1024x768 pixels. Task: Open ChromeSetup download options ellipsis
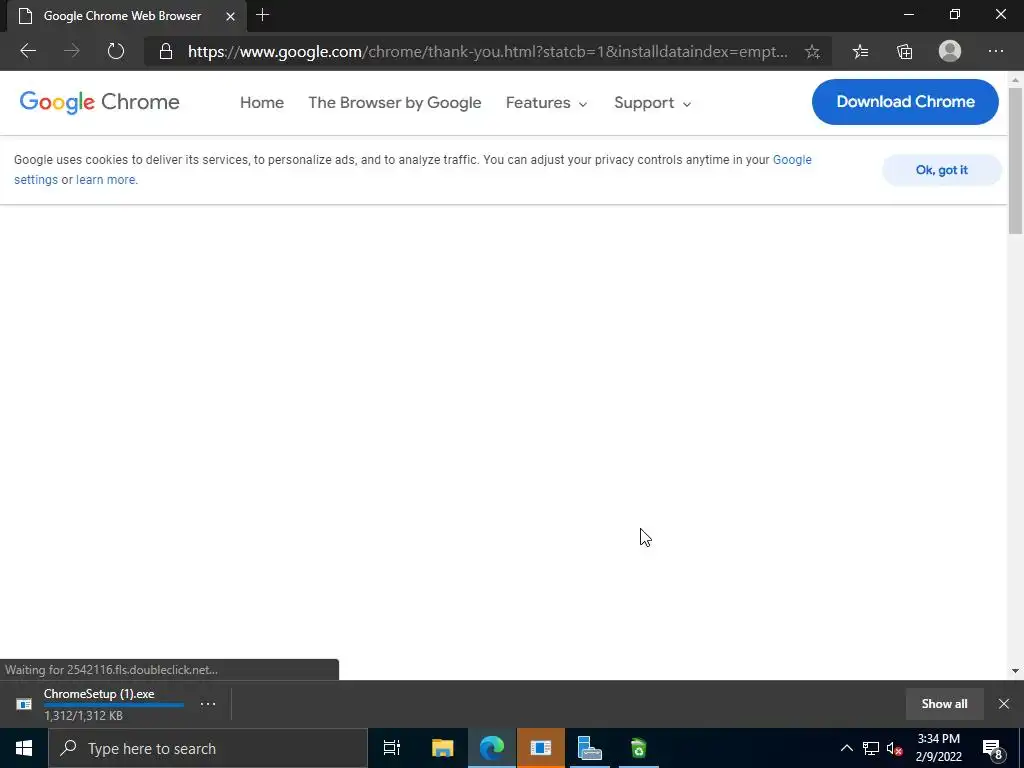coord(208,704)
